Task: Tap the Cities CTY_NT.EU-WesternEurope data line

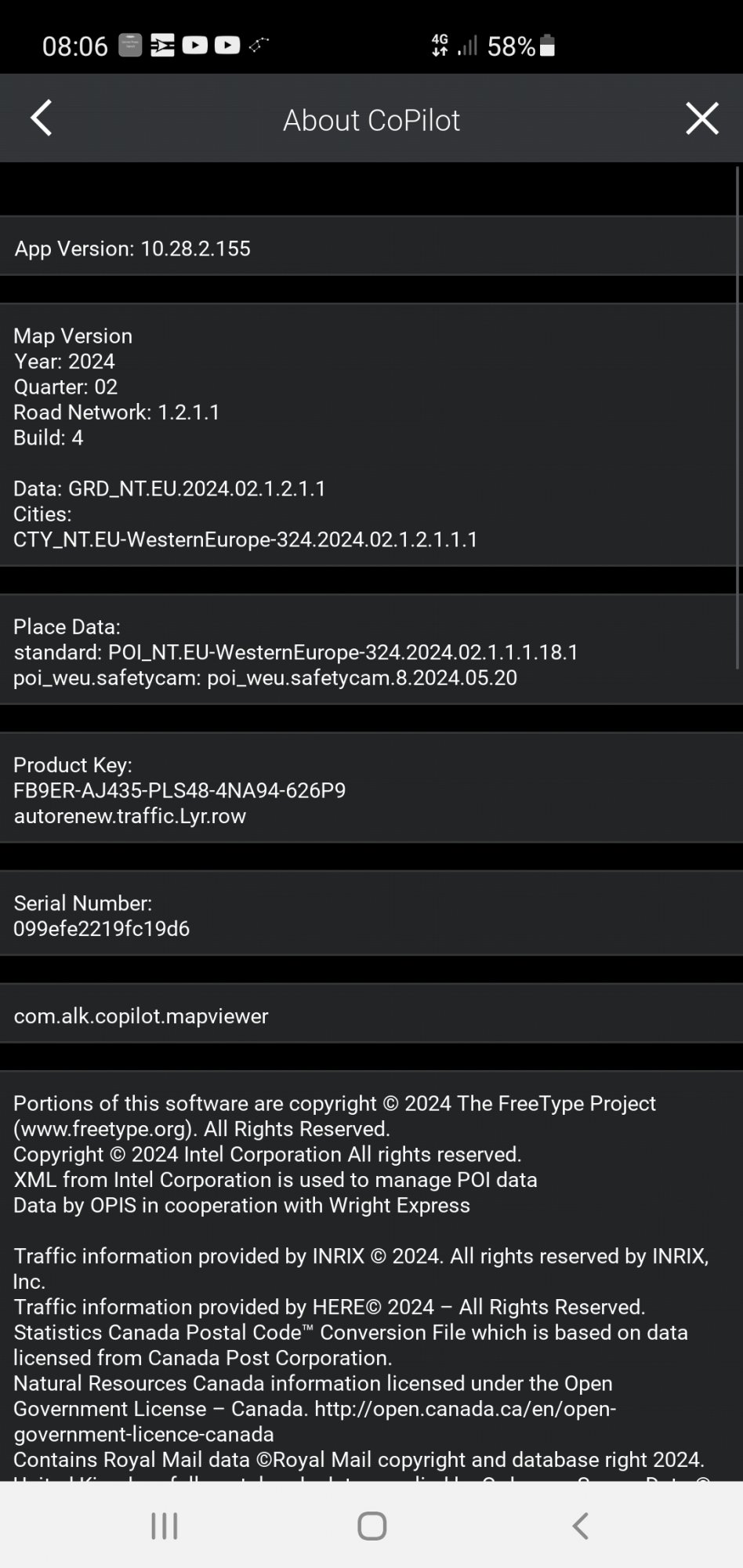Action: click(245, 539)
